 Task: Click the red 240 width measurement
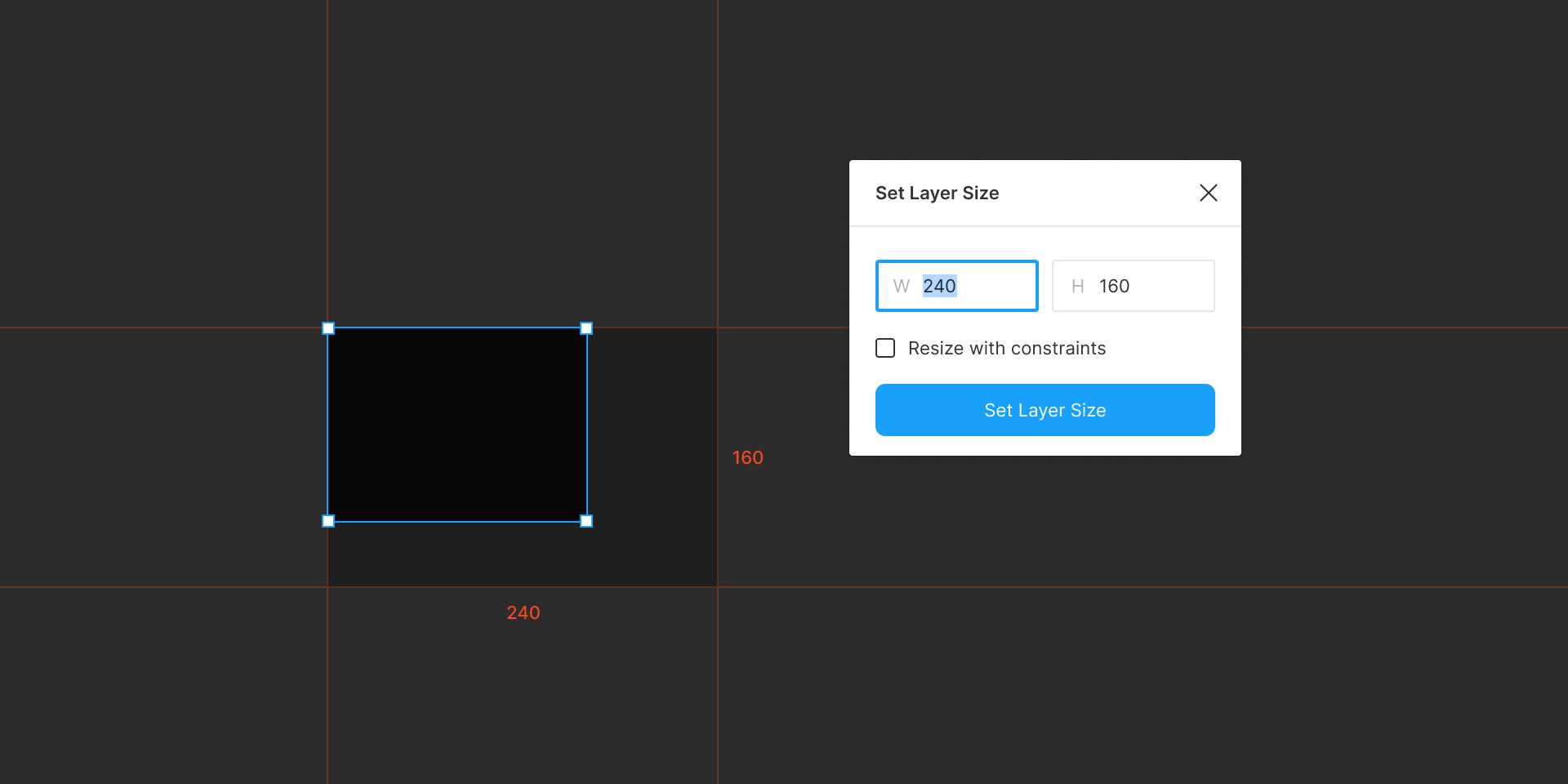(523, 612)
